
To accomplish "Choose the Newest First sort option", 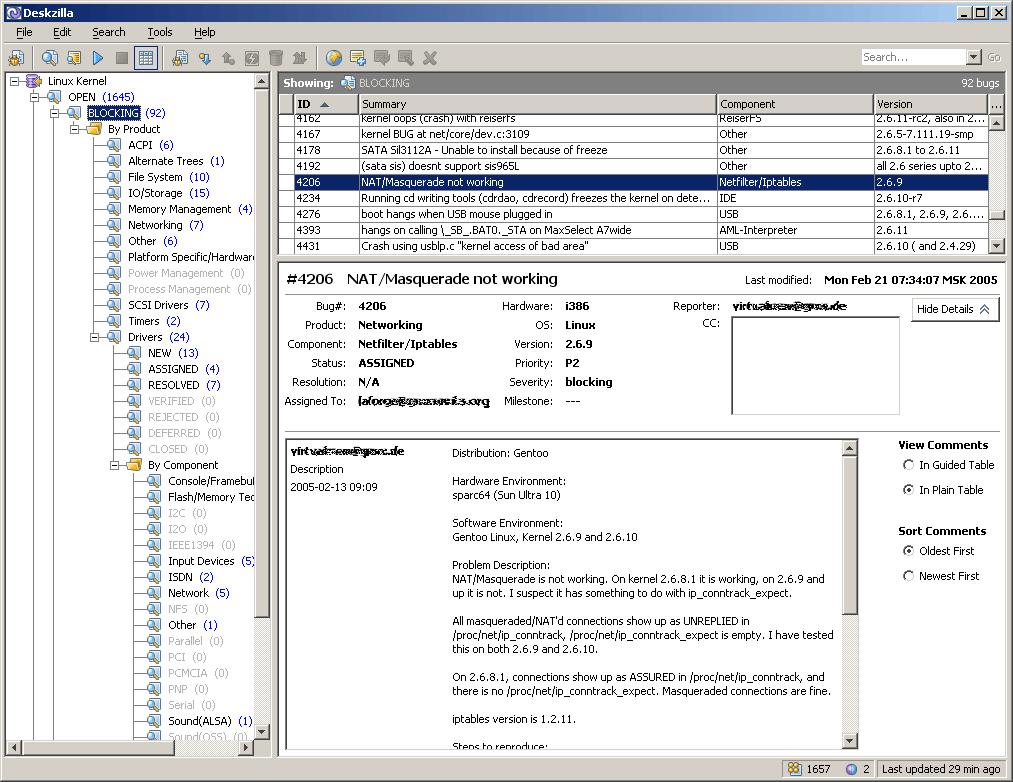I will [908, 576].
